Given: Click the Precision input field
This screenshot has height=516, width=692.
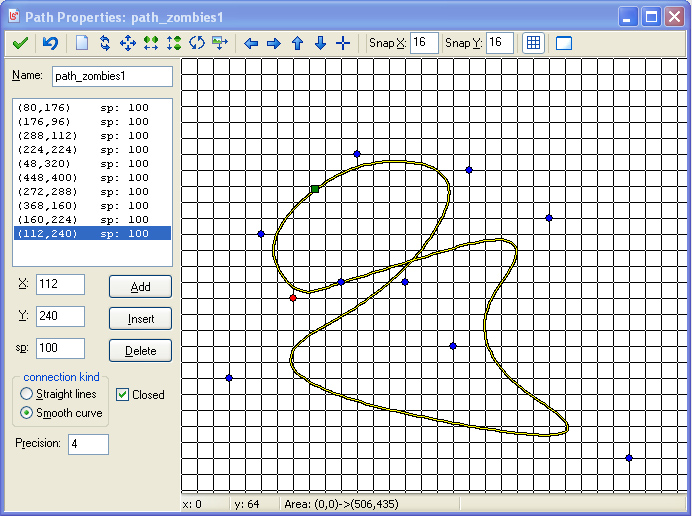Looking at the screenshot, I should (88, 444).
